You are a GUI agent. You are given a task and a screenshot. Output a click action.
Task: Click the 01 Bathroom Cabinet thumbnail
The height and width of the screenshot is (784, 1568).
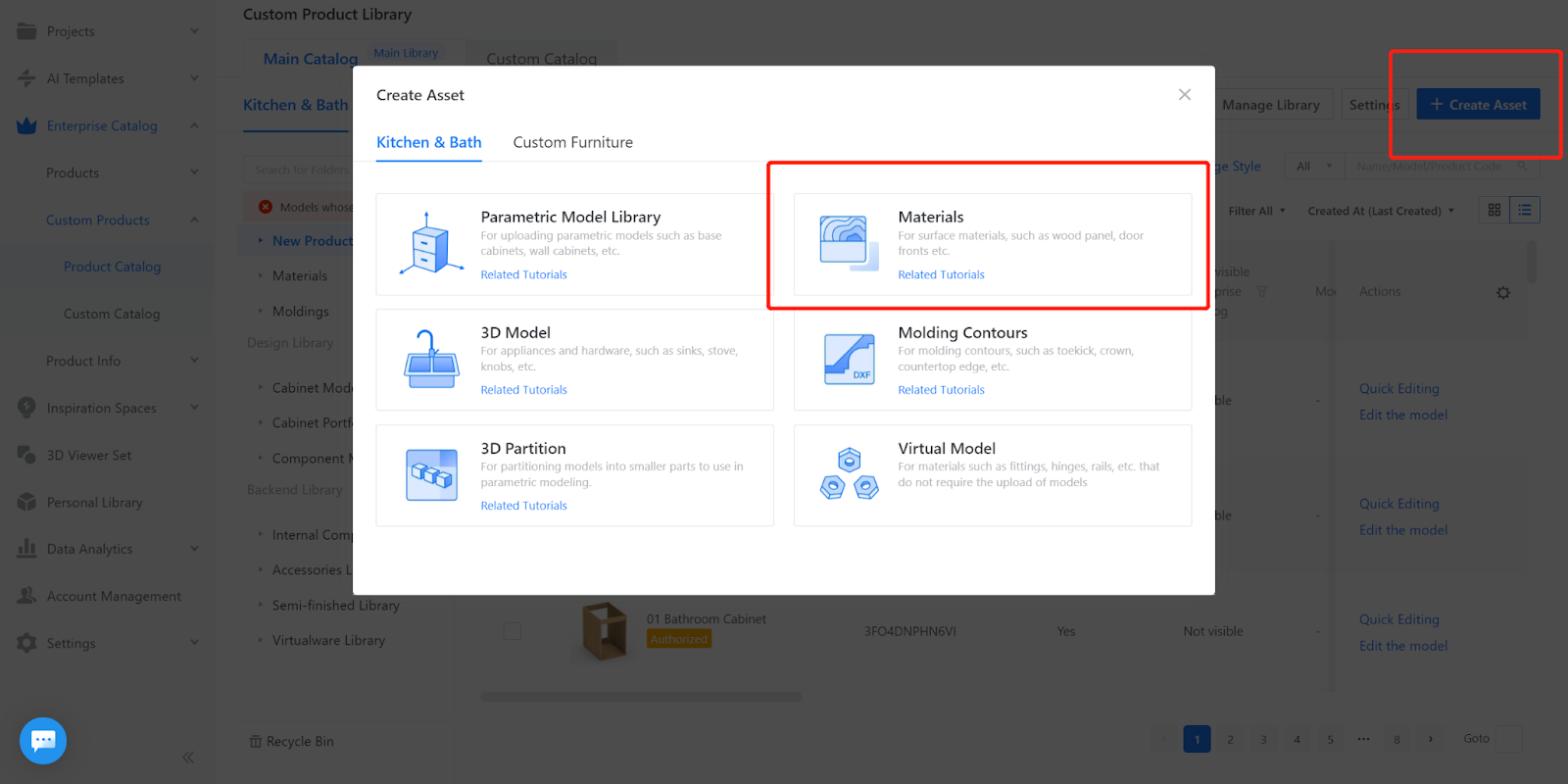[x=604, y=631]
